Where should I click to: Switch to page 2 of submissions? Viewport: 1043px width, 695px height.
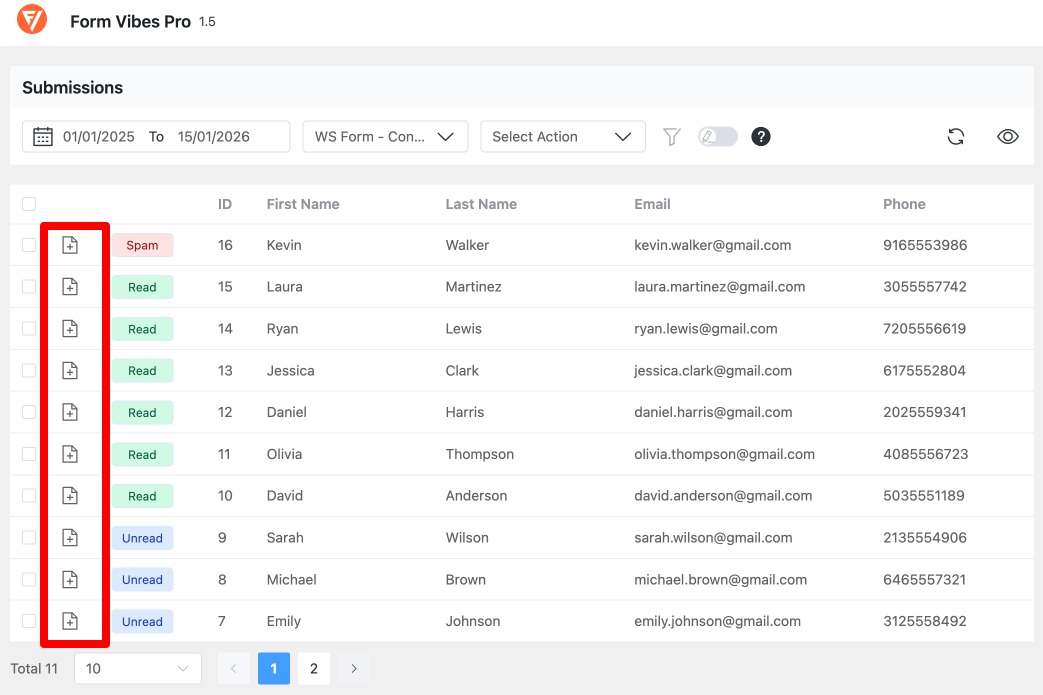pos(314,668)
